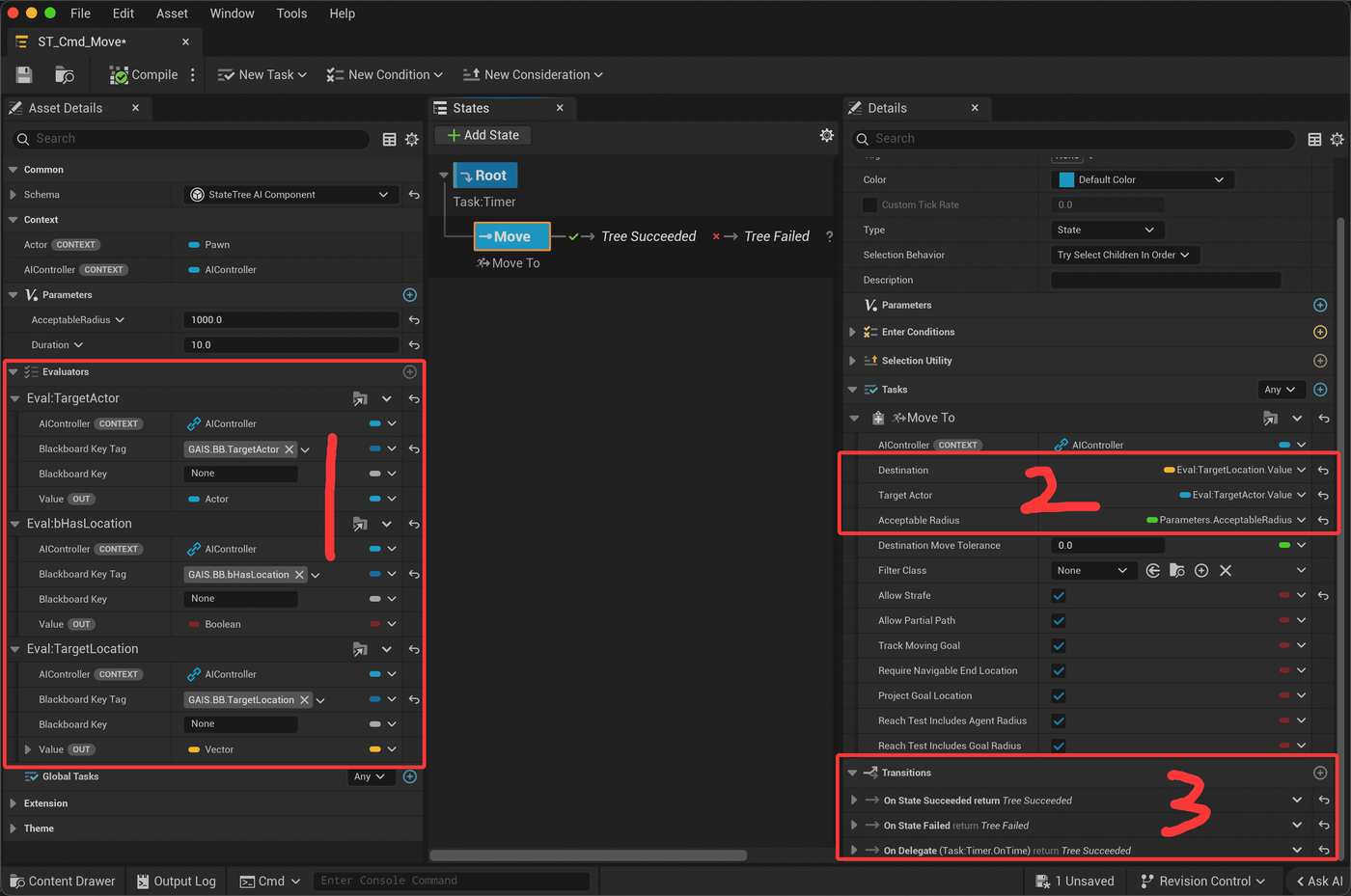Toggle the Asset Details property matrix view icon
The width and height of the screenshot is (1351, 896).
pos(390,139)
